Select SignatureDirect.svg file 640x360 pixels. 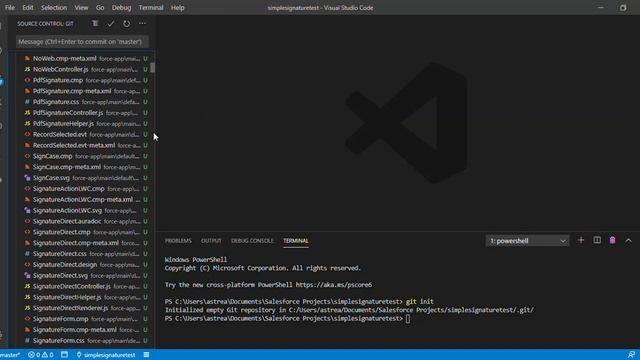[82, 276]
